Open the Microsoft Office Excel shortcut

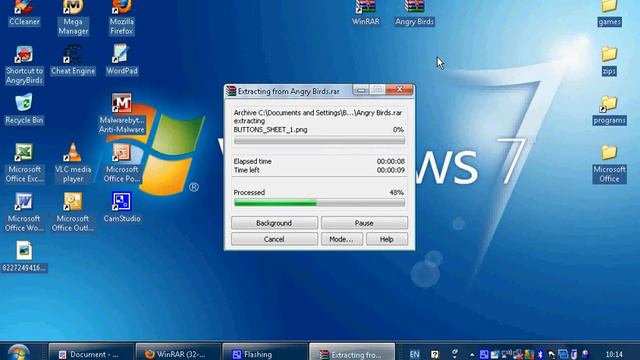pyautogui.click(x=24, y=163)
